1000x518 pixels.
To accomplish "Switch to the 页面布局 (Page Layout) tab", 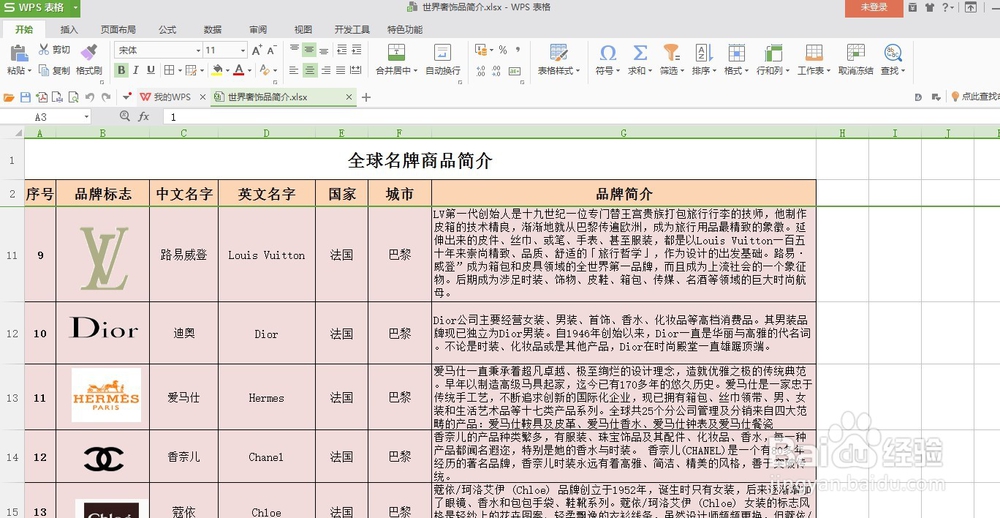I will pyautogui.click(x=118, y=29).
